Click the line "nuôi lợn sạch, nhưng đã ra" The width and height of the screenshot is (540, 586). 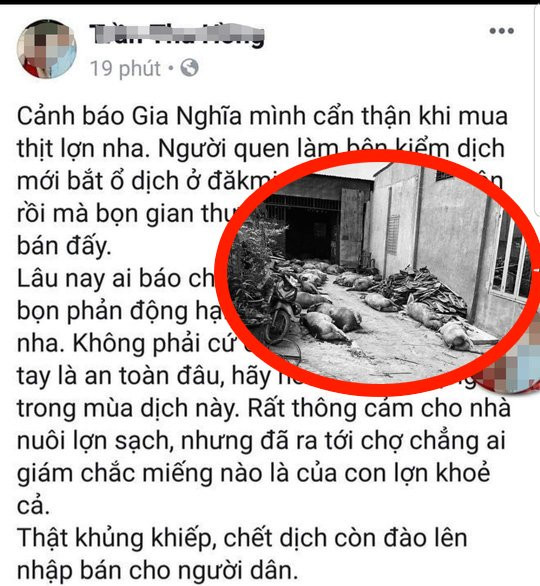pos(261,441)
